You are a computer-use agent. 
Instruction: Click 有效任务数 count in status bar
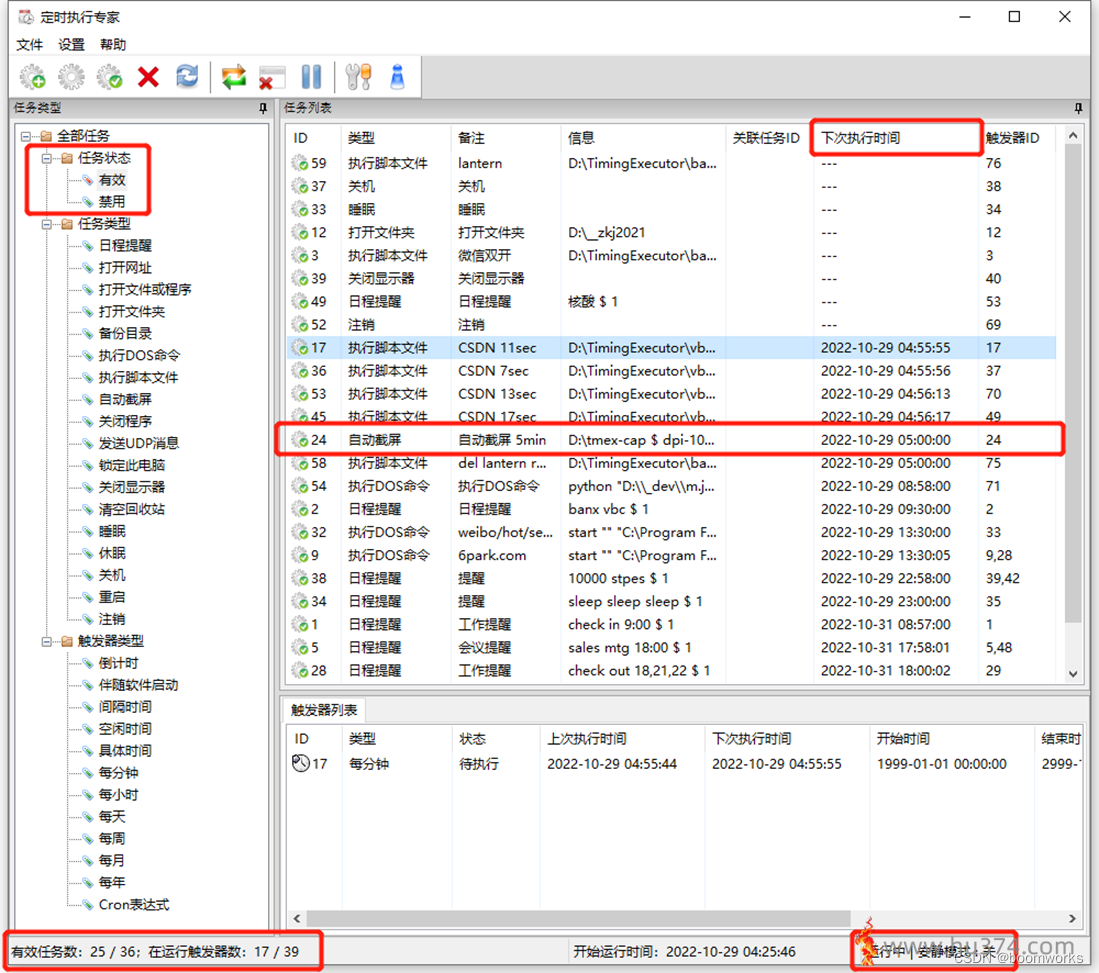click(74, 951)
